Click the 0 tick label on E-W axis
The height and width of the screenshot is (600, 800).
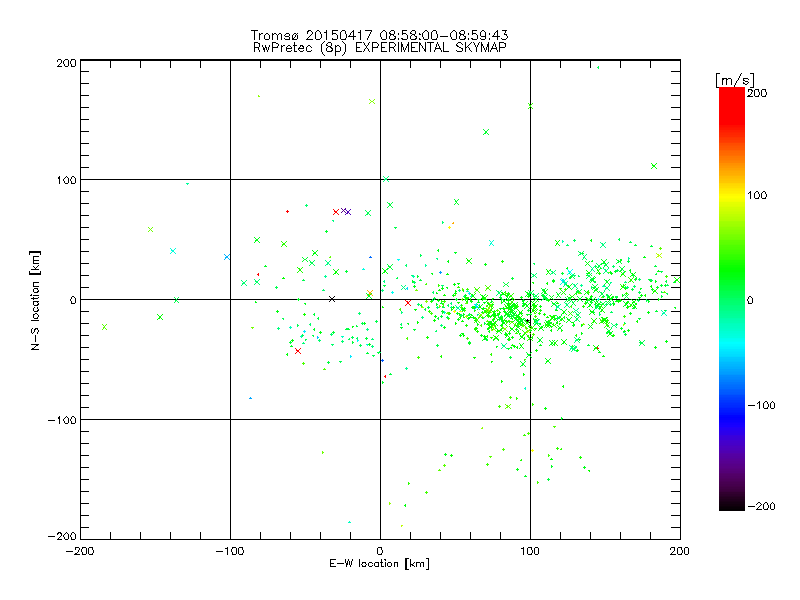pos(380,551)
